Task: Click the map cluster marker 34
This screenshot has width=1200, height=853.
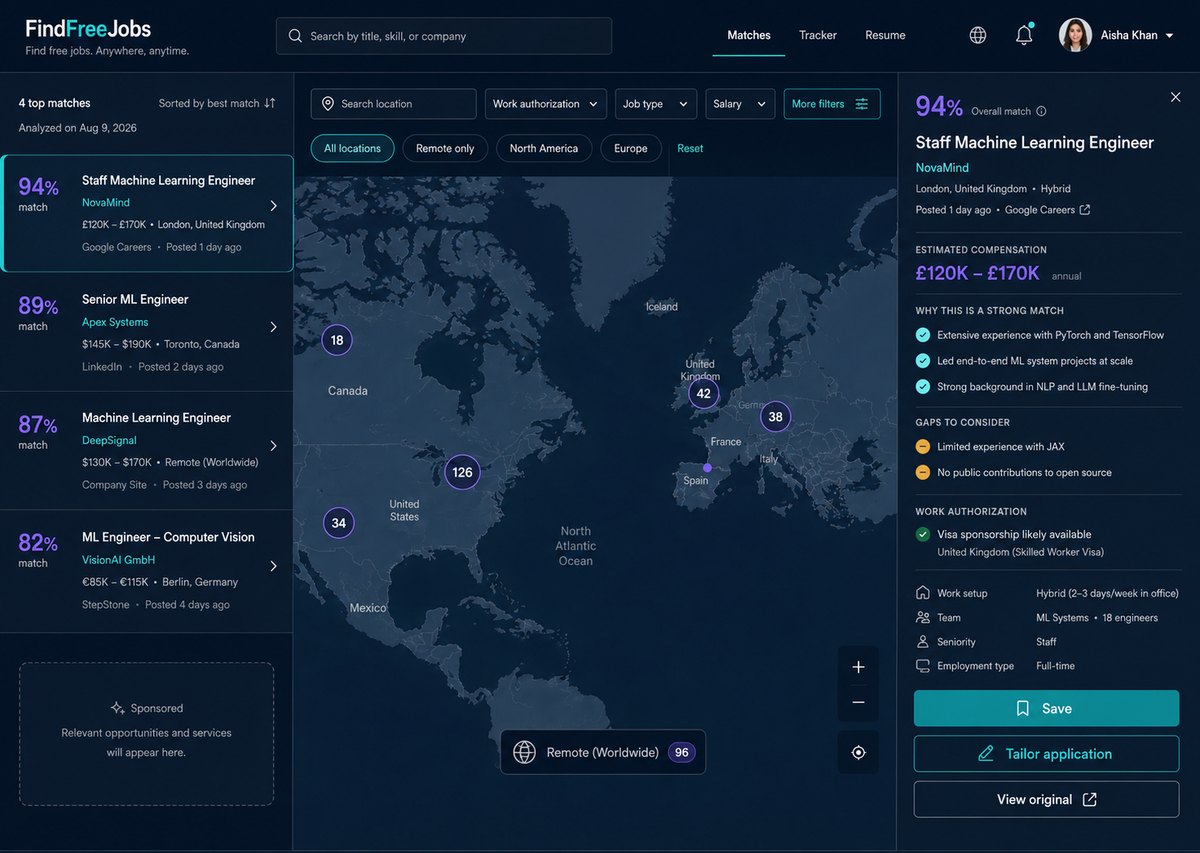Action: click(339, 522)
